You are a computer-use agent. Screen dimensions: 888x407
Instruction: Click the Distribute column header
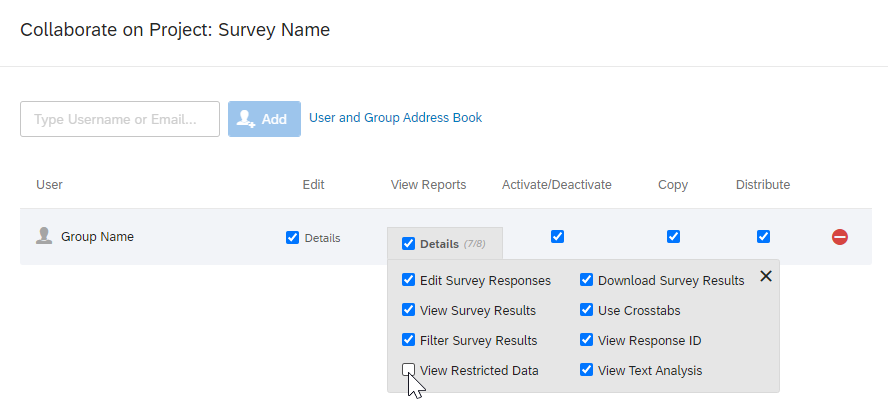763,185
